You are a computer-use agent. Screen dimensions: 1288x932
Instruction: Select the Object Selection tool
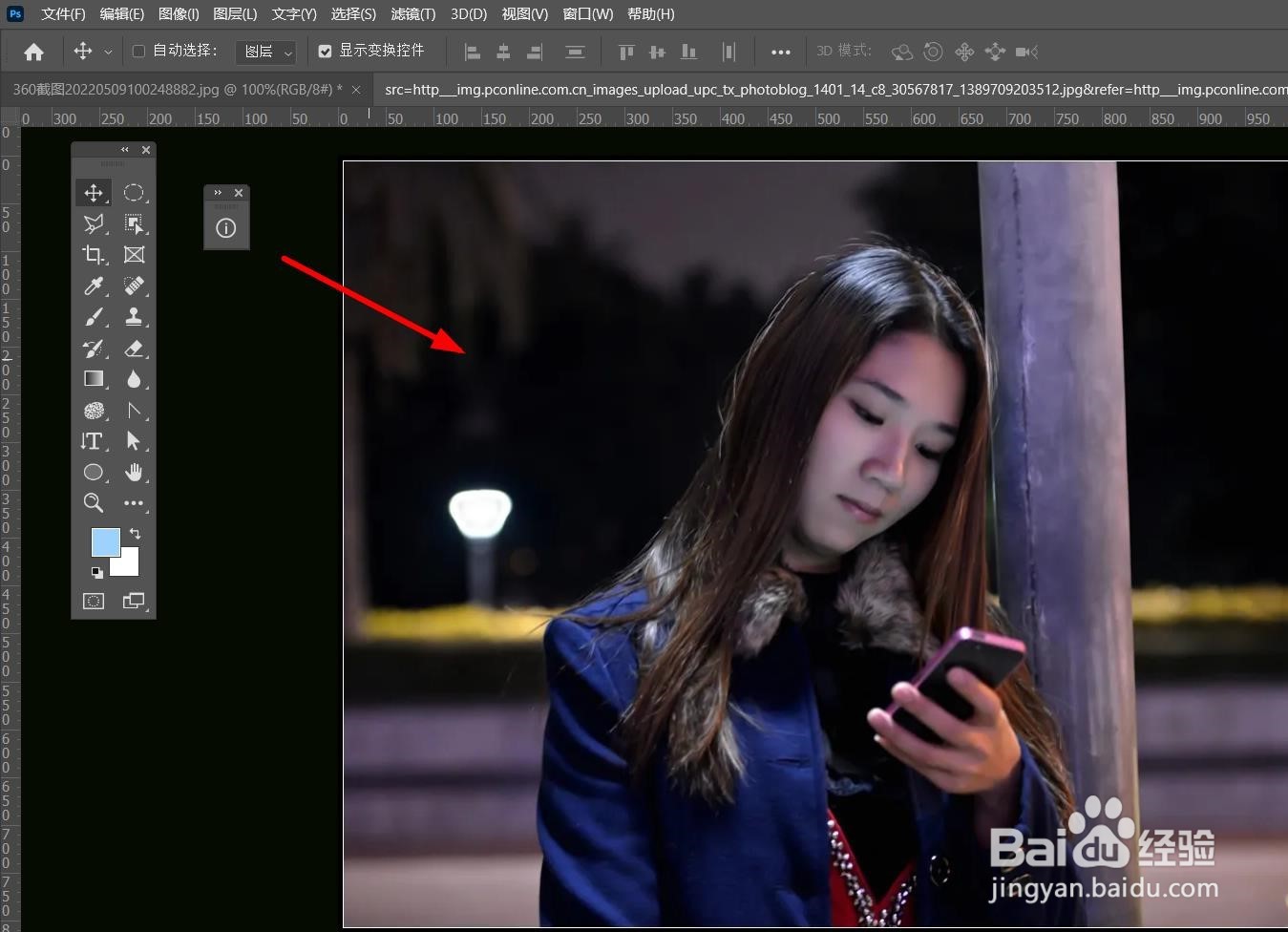coord(134,223)
